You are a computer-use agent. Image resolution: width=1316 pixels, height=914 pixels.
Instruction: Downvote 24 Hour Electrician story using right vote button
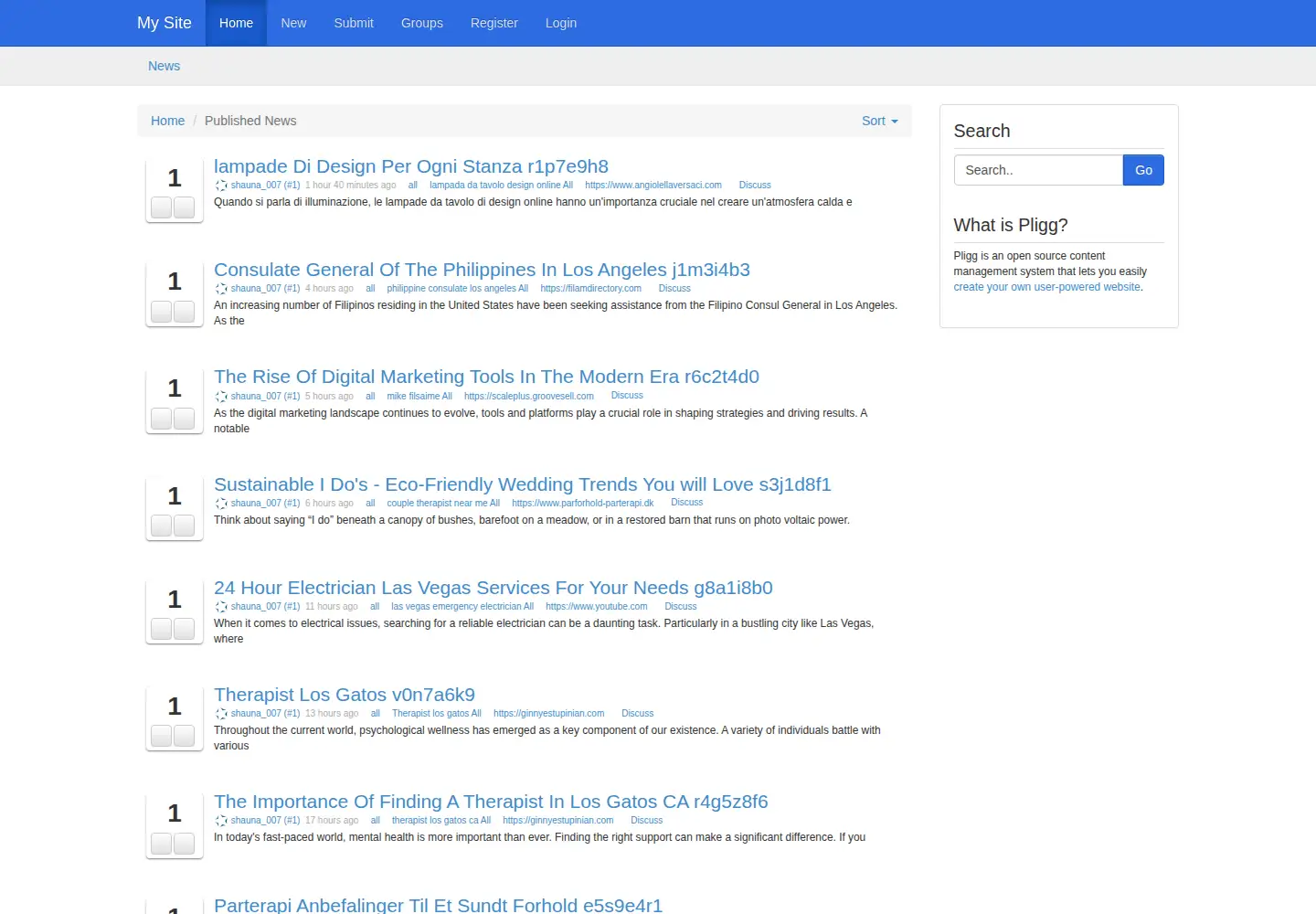(184, 629)
